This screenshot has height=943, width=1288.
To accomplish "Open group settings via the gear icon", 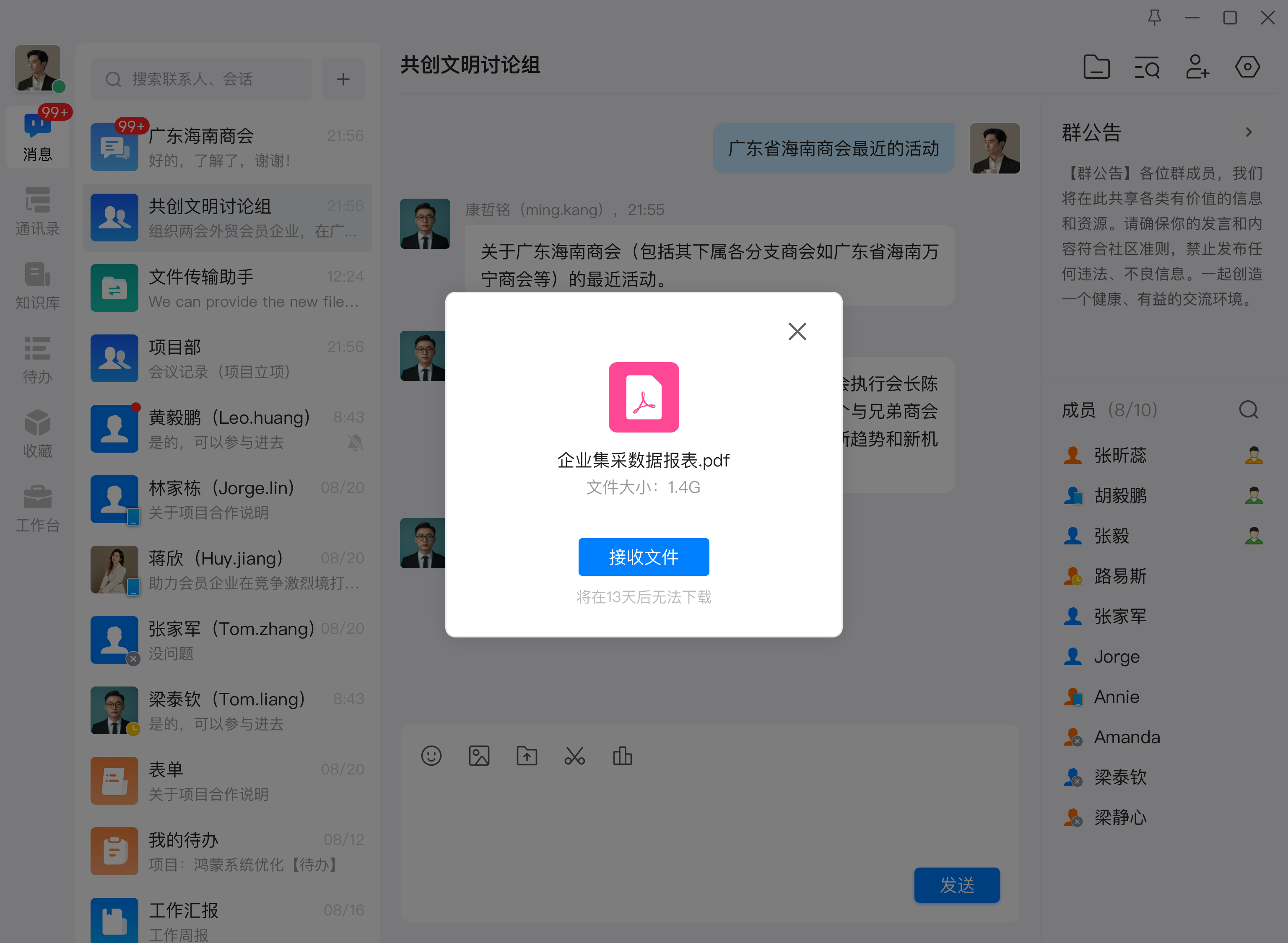I will click(1247, 67).
